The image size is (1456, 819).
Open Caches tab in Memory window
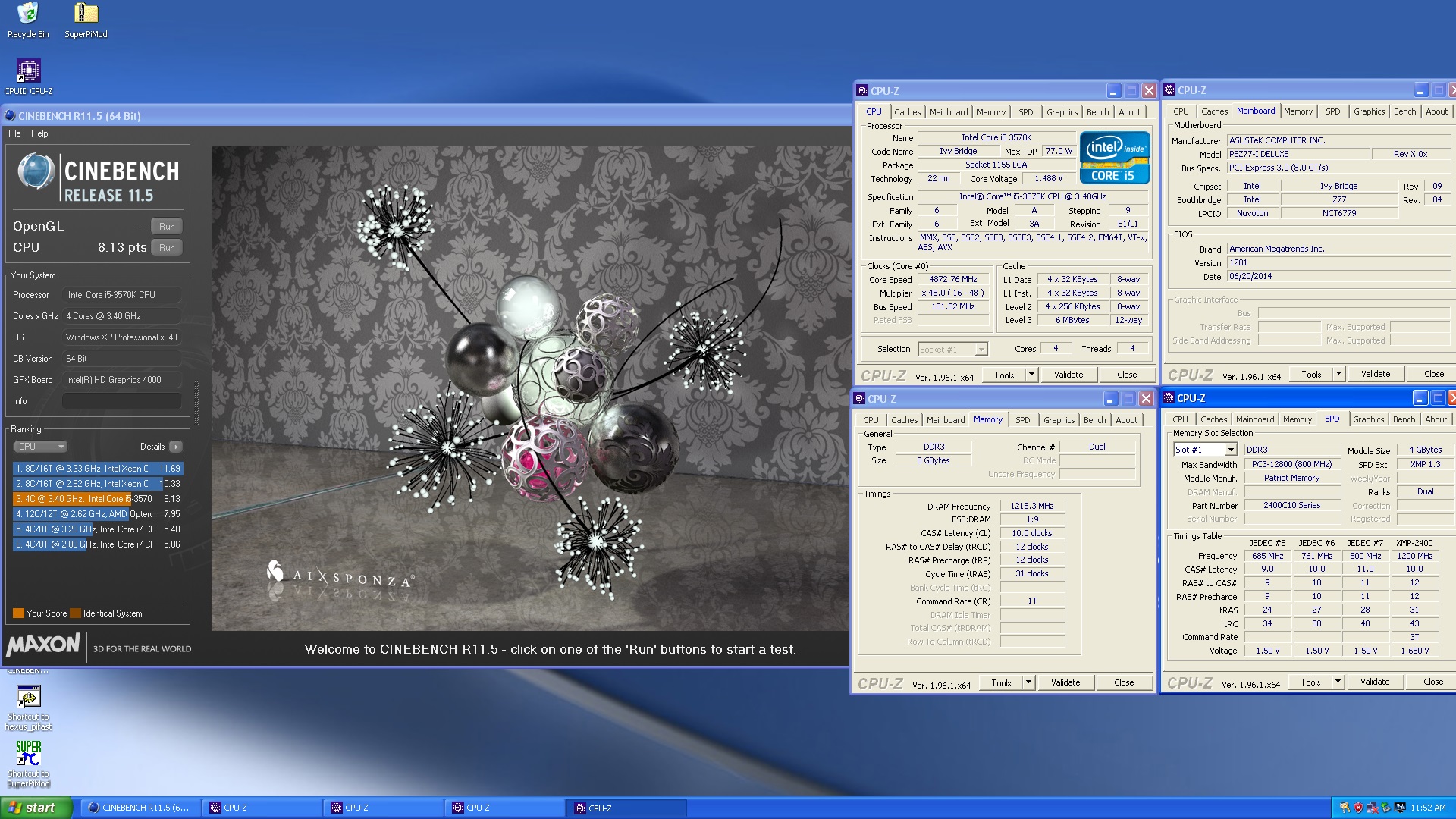[x=904, y=420]
